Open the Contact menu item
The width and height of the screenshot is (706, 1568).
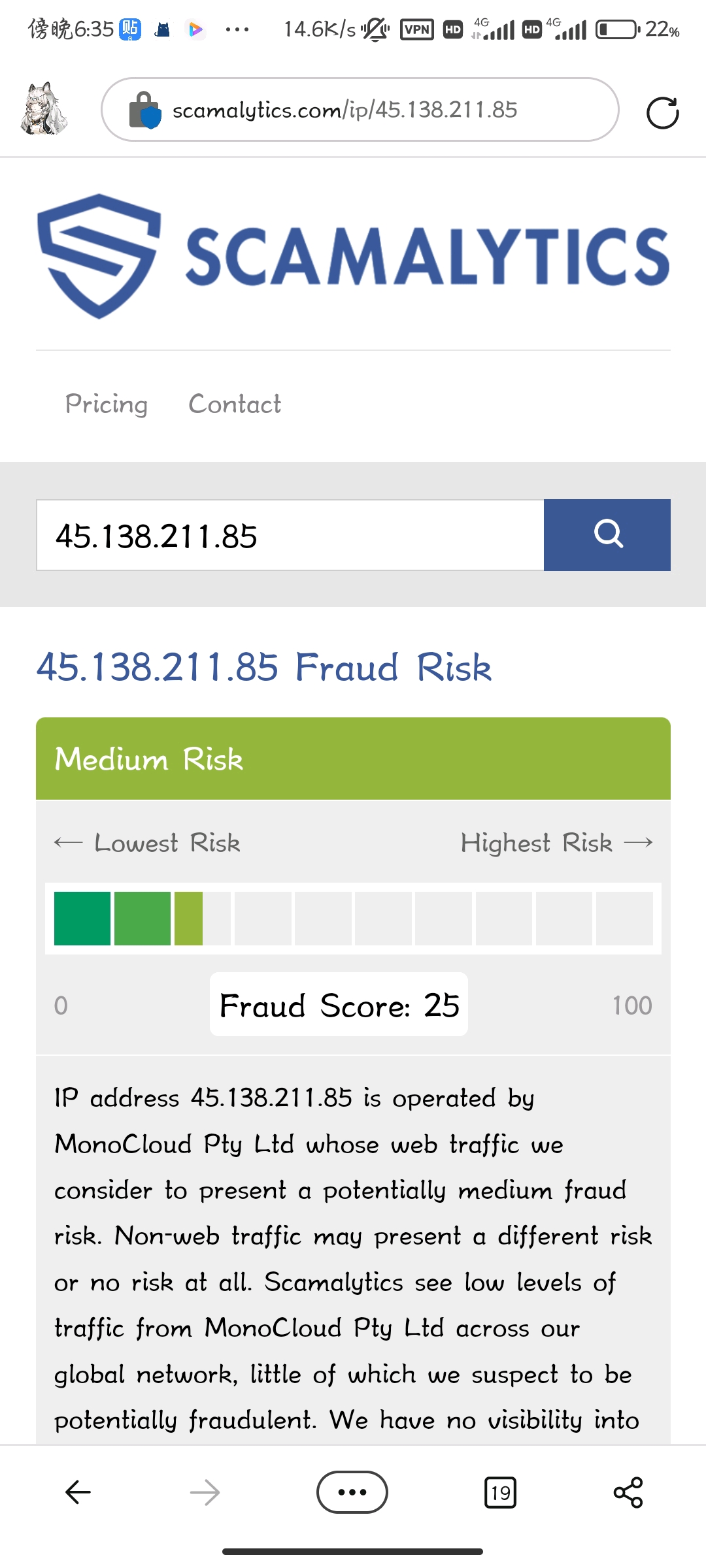click(x=235, y=404)
